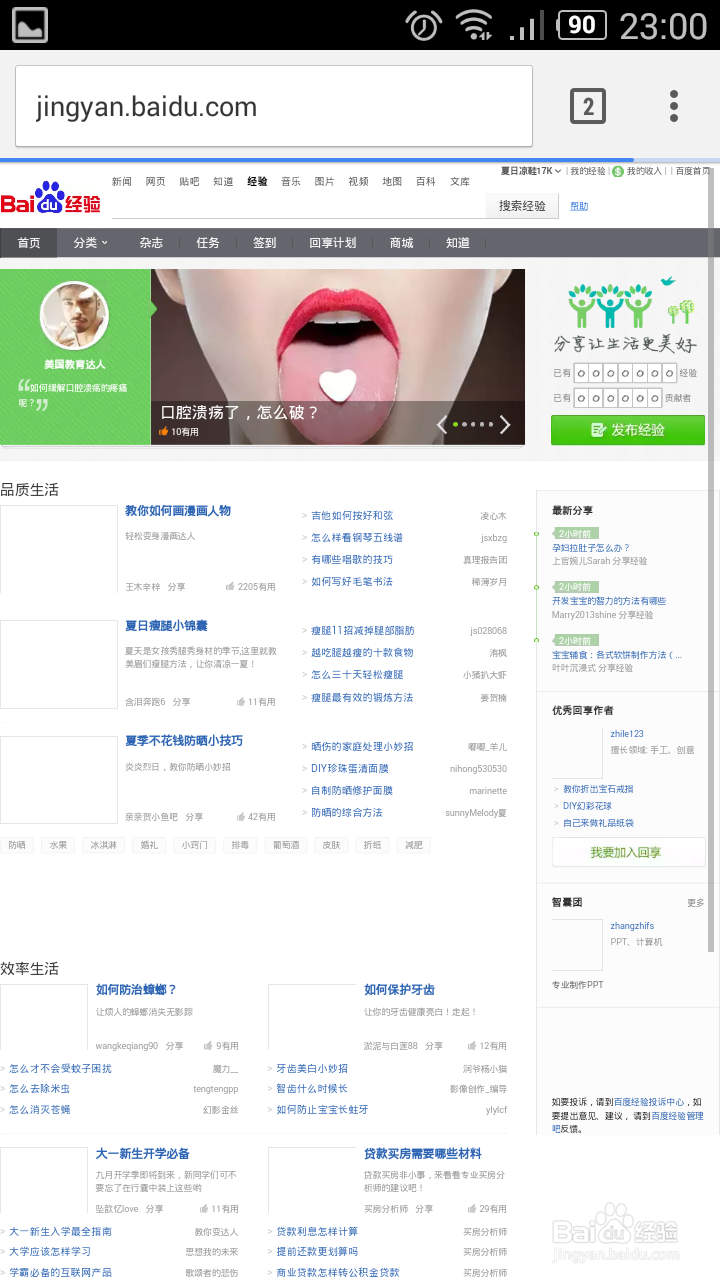This screenshot has width=720, height=1280.
Task: Click the 新闻 top link
Action: pos(122,182)
